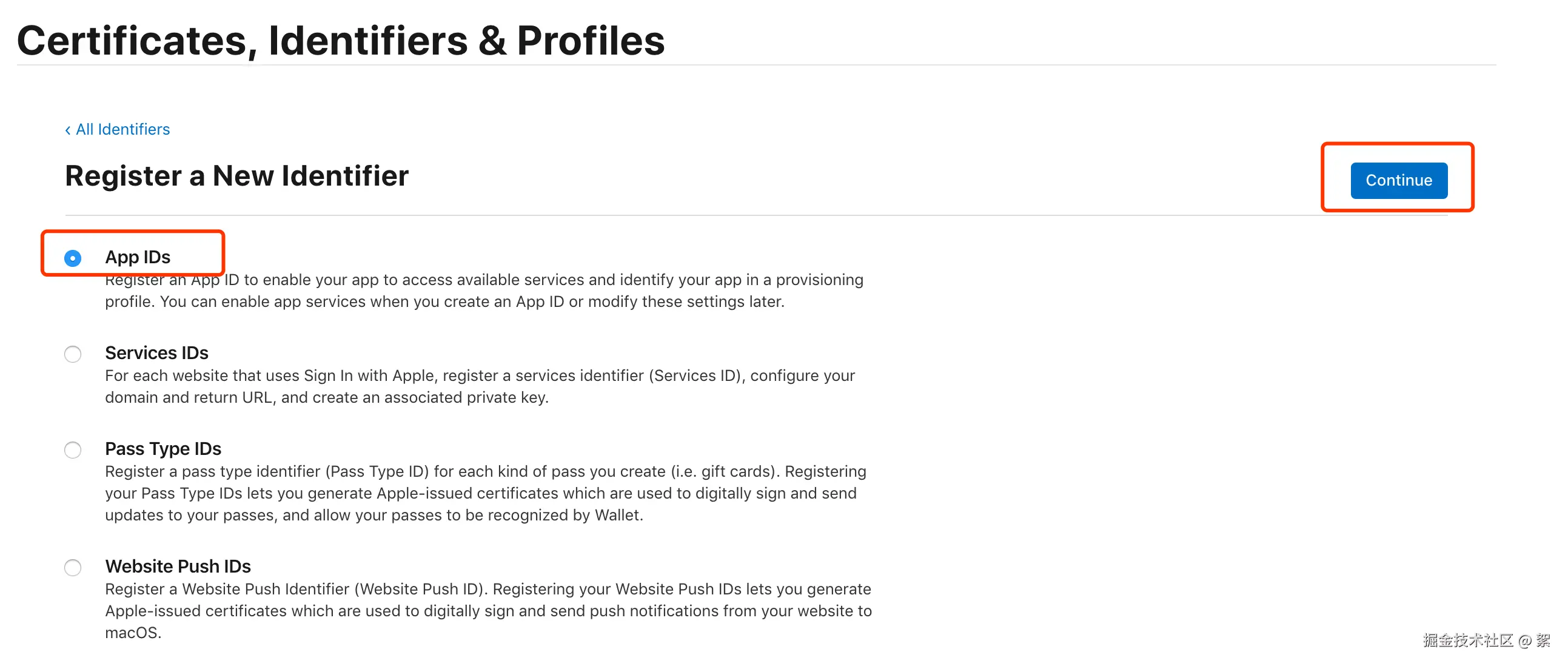Click the divider line below the page title
Image resolution: width=1568 pixels, height=666 pixels.
[x=756, y=64]
